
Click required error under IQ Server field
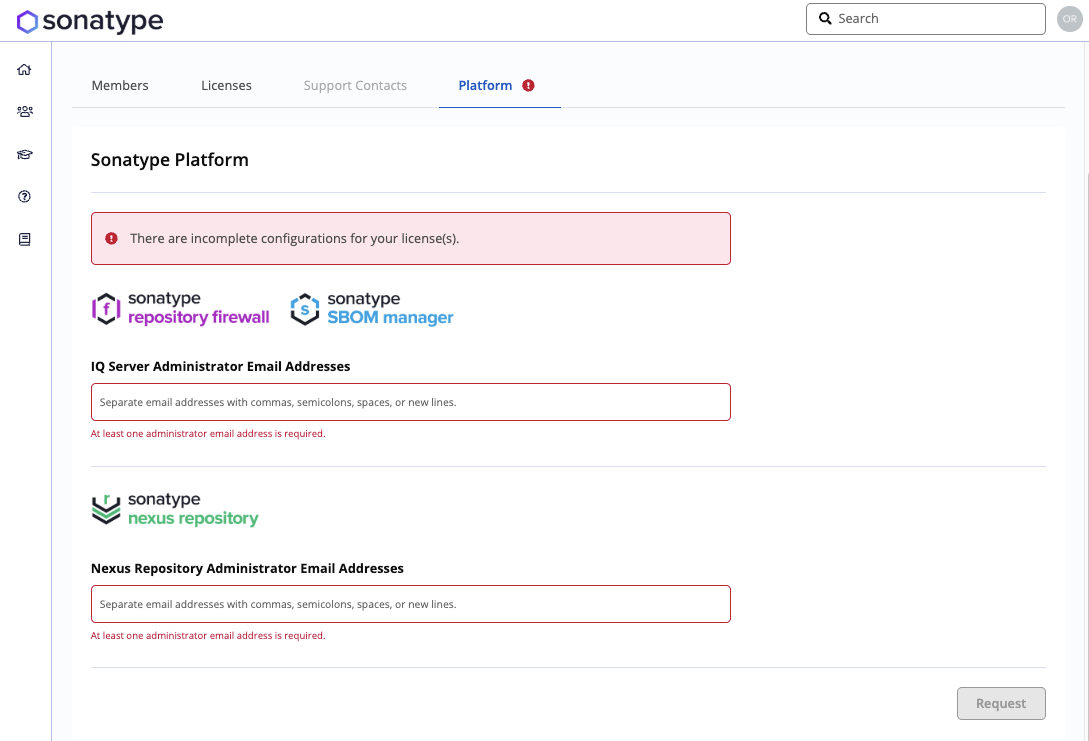point(208,433)
